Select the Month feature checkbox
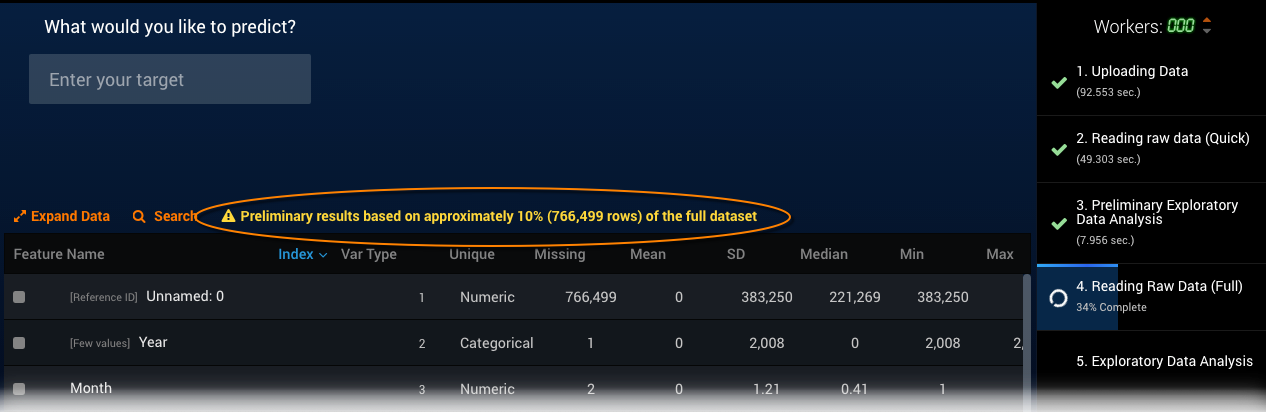Screen dimensions: 1266x412 [19, 389]
